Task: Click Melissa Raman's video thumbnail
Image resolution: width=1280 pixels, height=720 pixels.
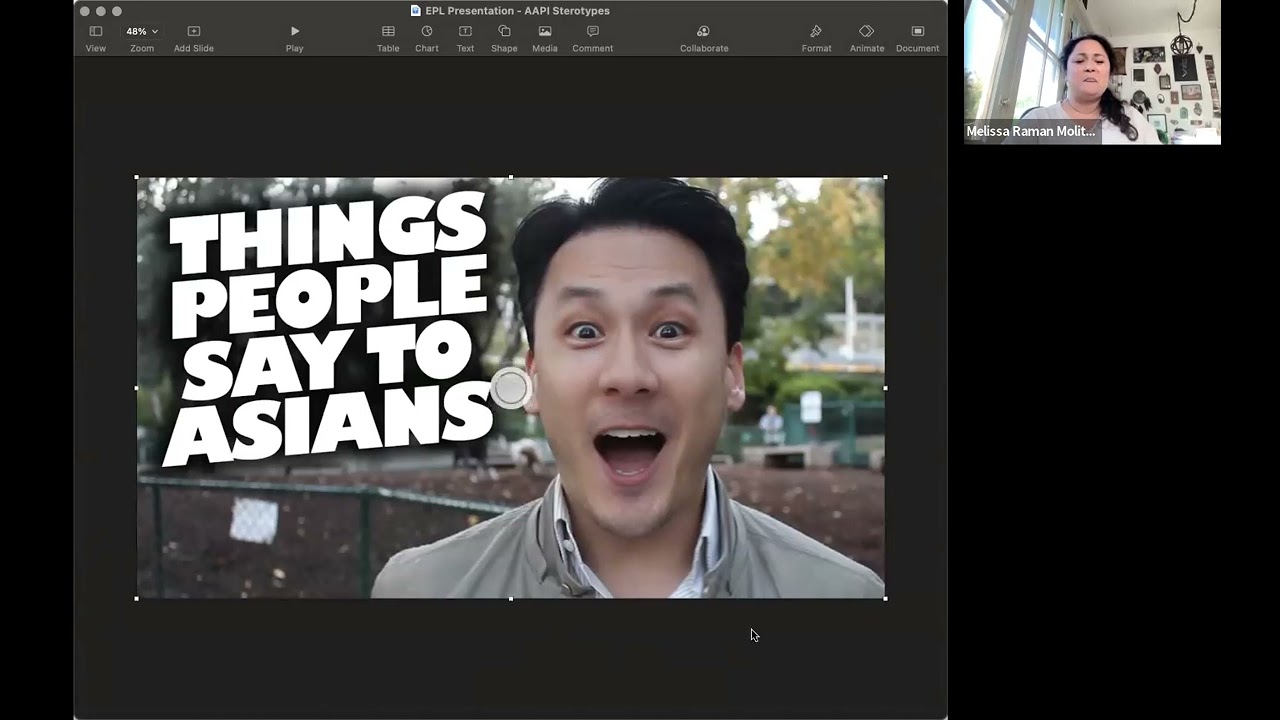Action: pyautogui.click(x=1092, y=72)
